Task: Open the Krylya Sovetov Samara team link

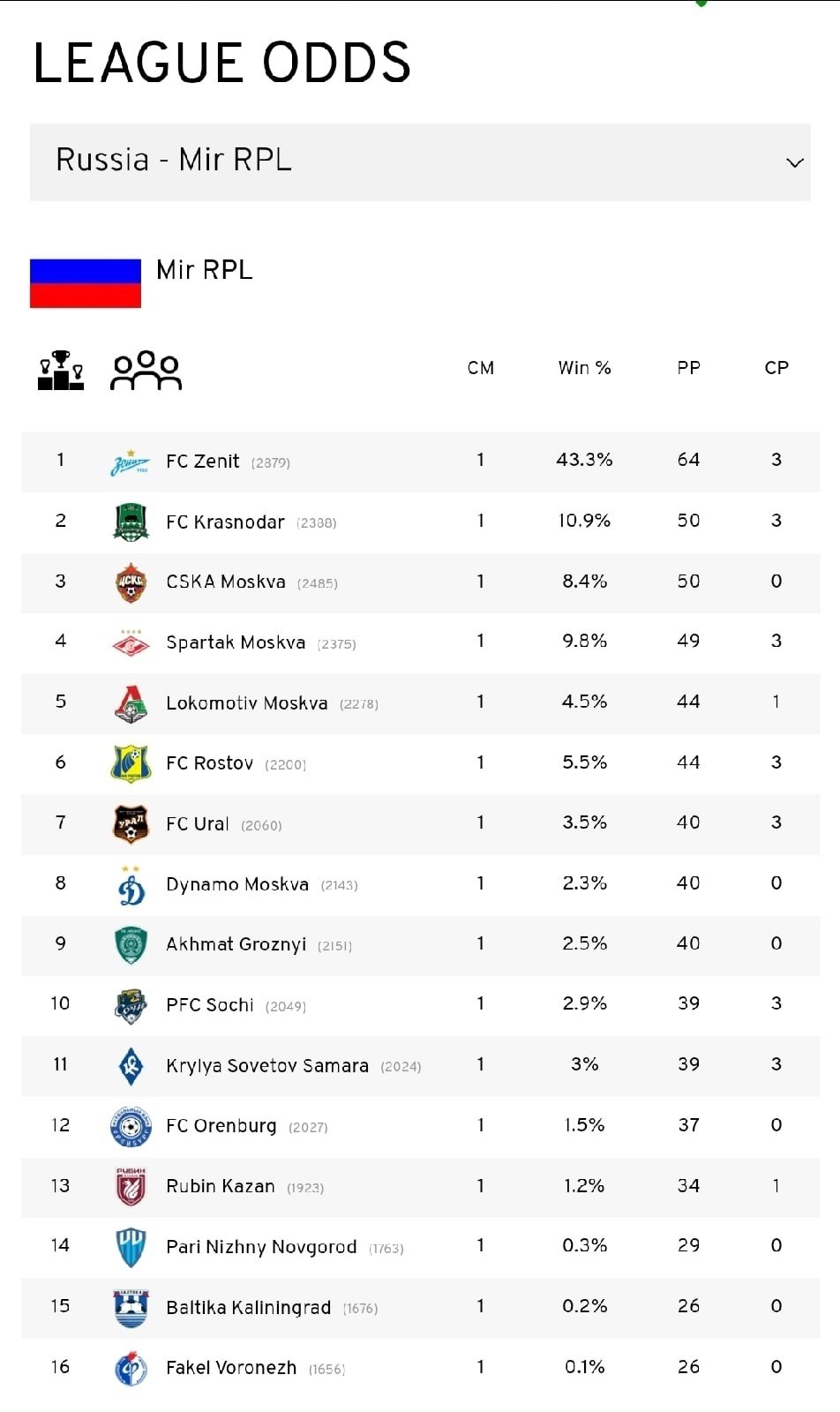Action: tap(266, 1065)
